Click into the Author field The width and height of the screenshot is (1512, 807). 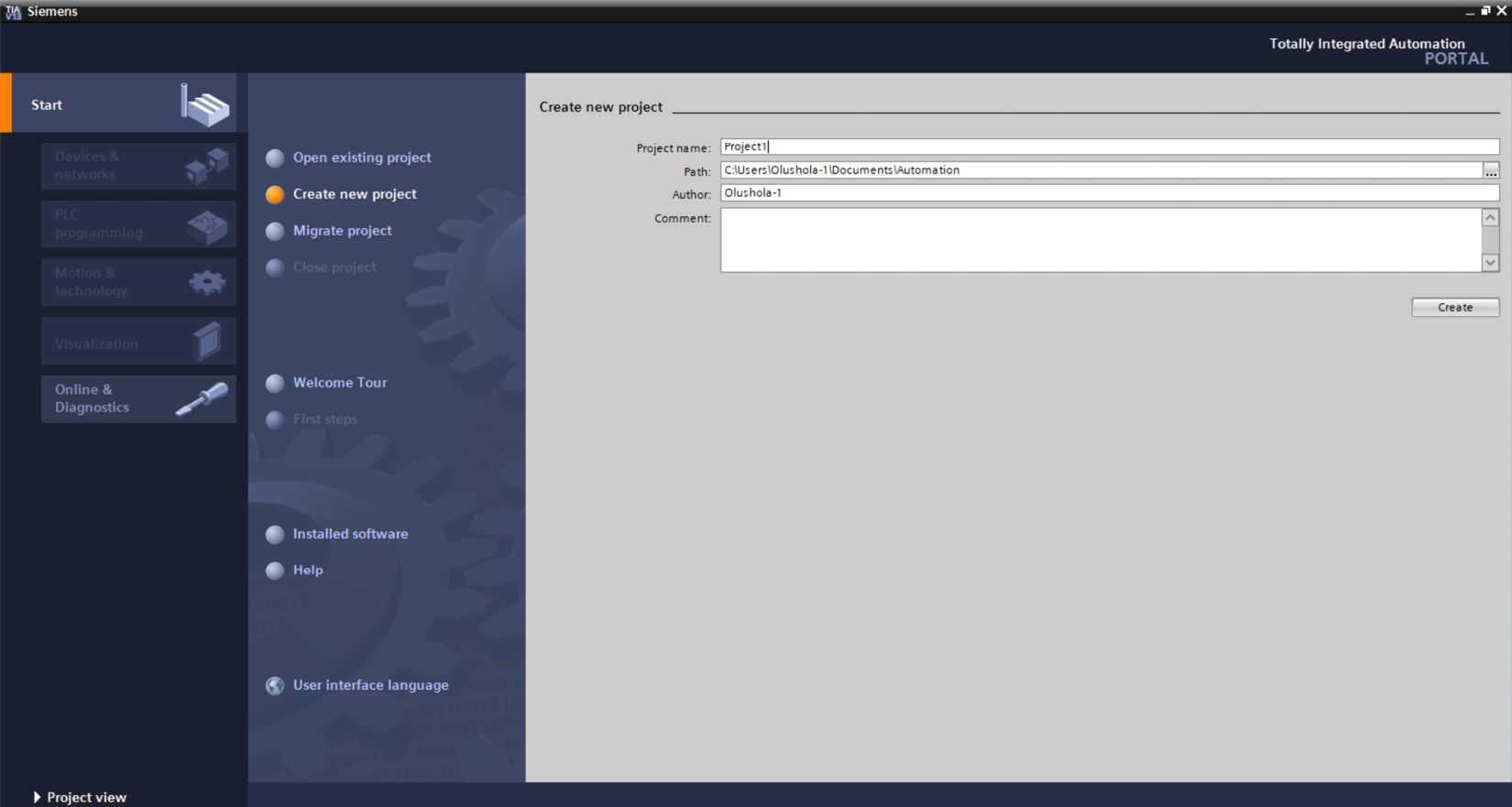[x=1110, y=193]
